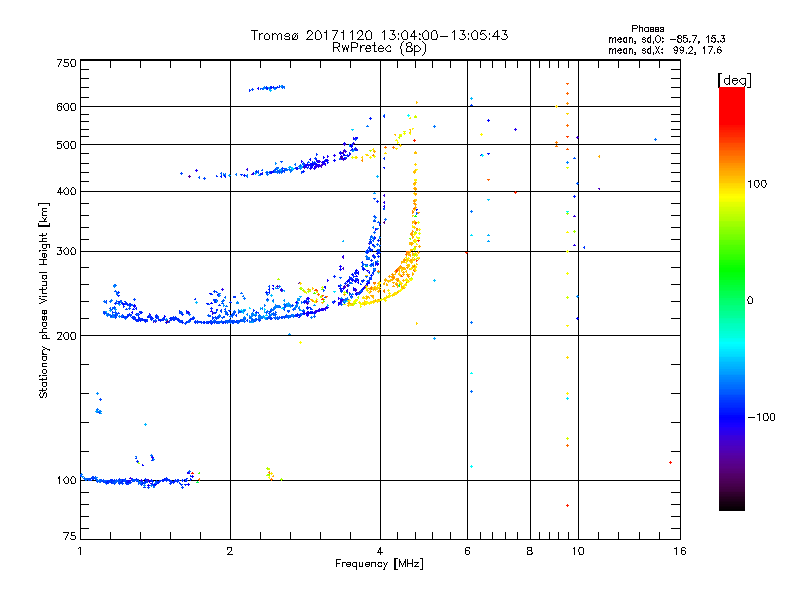Click y-axis label 200
Viewport: 800px width, 600px height.
coord(67,336)
